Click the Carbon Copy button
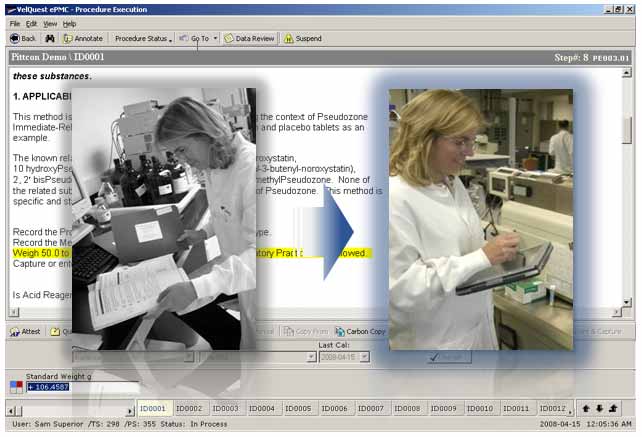This screenshot has height=437, width=642. [x=360, y=331]
